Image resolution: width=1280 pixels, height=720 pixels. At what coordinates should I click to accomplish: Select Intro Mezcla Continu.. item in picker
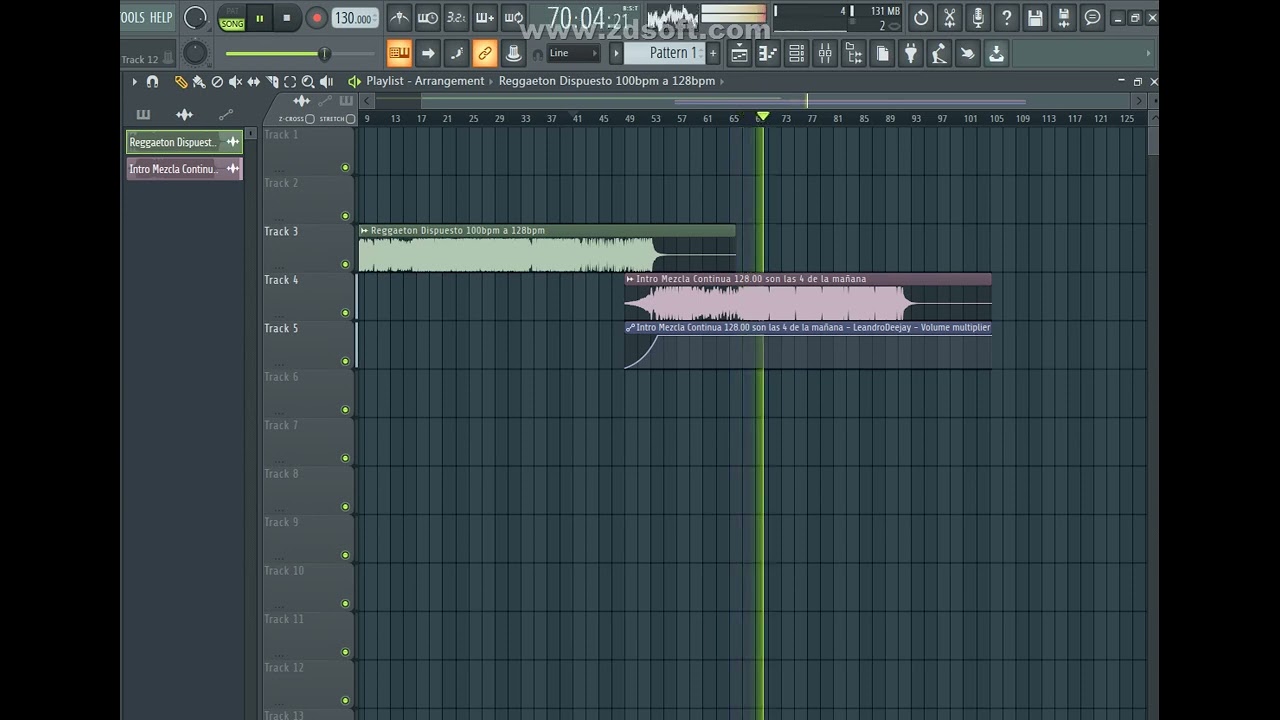(x=184, y=169)
